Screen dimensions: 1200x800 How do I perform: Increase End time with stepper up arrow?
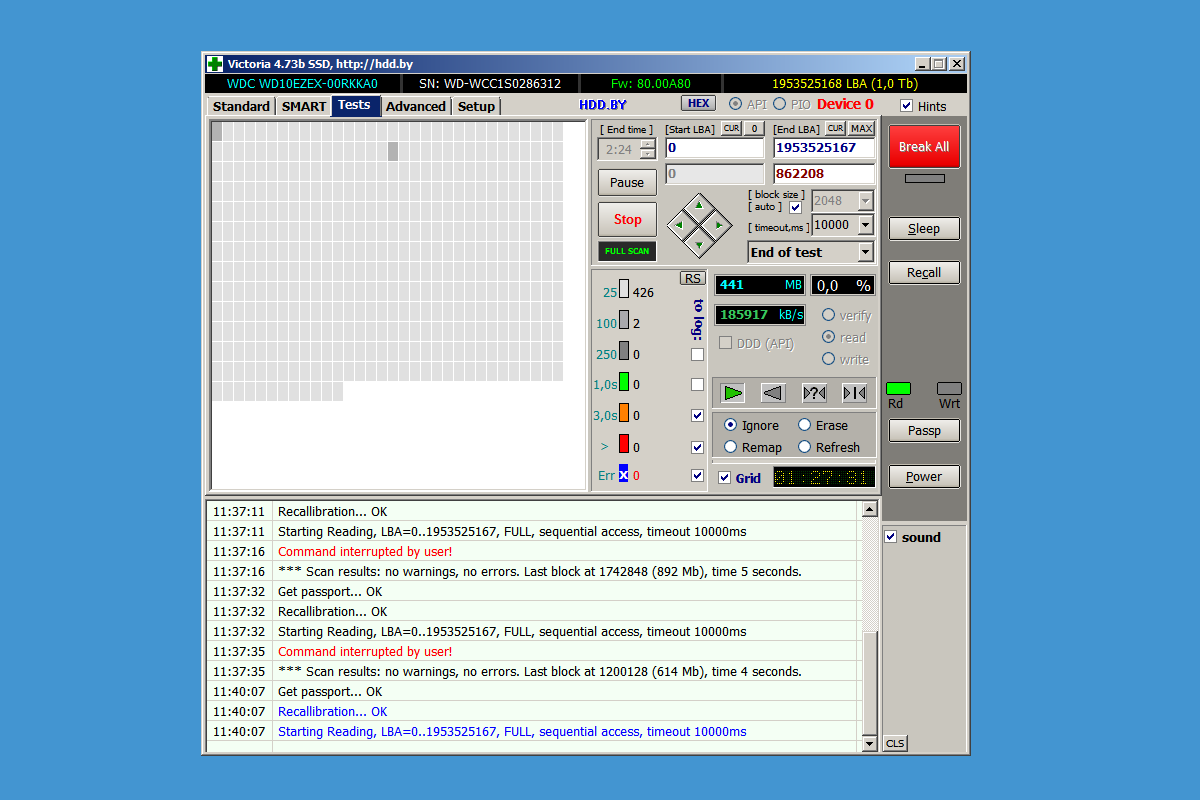647,144
